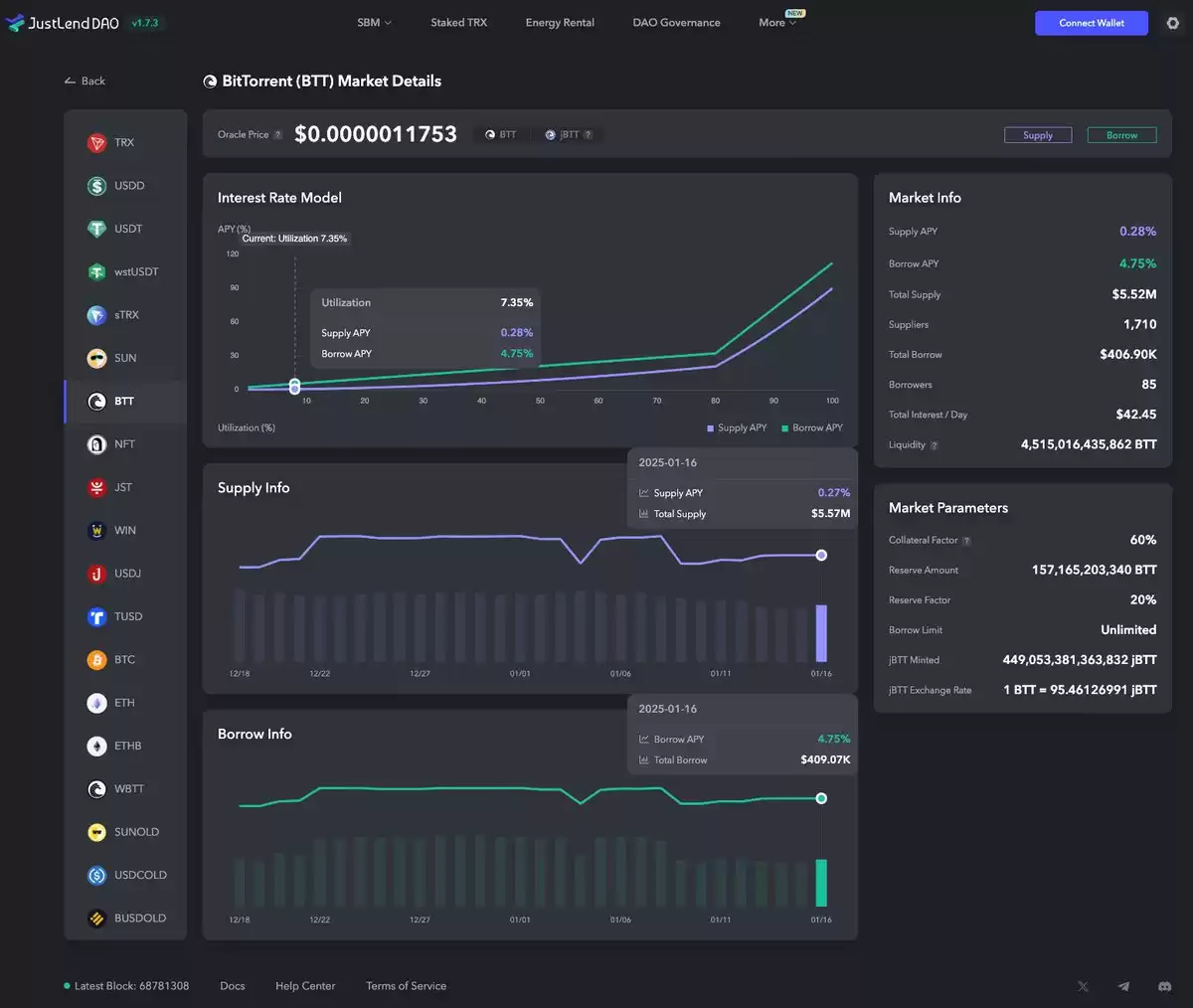Select the ETHB token icon
Image resolution: width=1193 pixels, height=1008 pixels.
click(96, 746)
